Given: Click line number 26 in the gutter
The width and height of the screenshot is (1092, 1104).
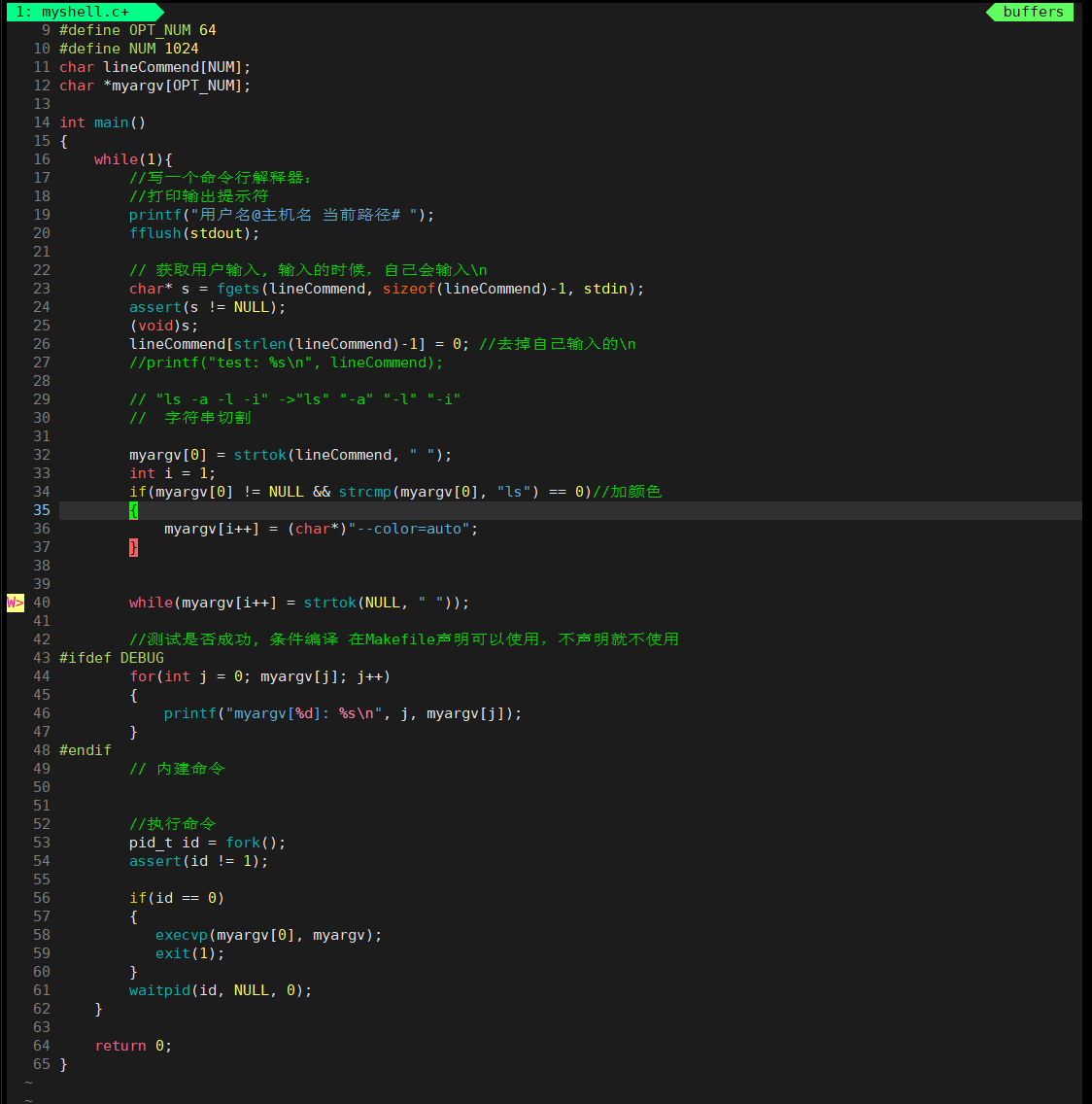Looking at the screenshot, I should click(42, 344).
